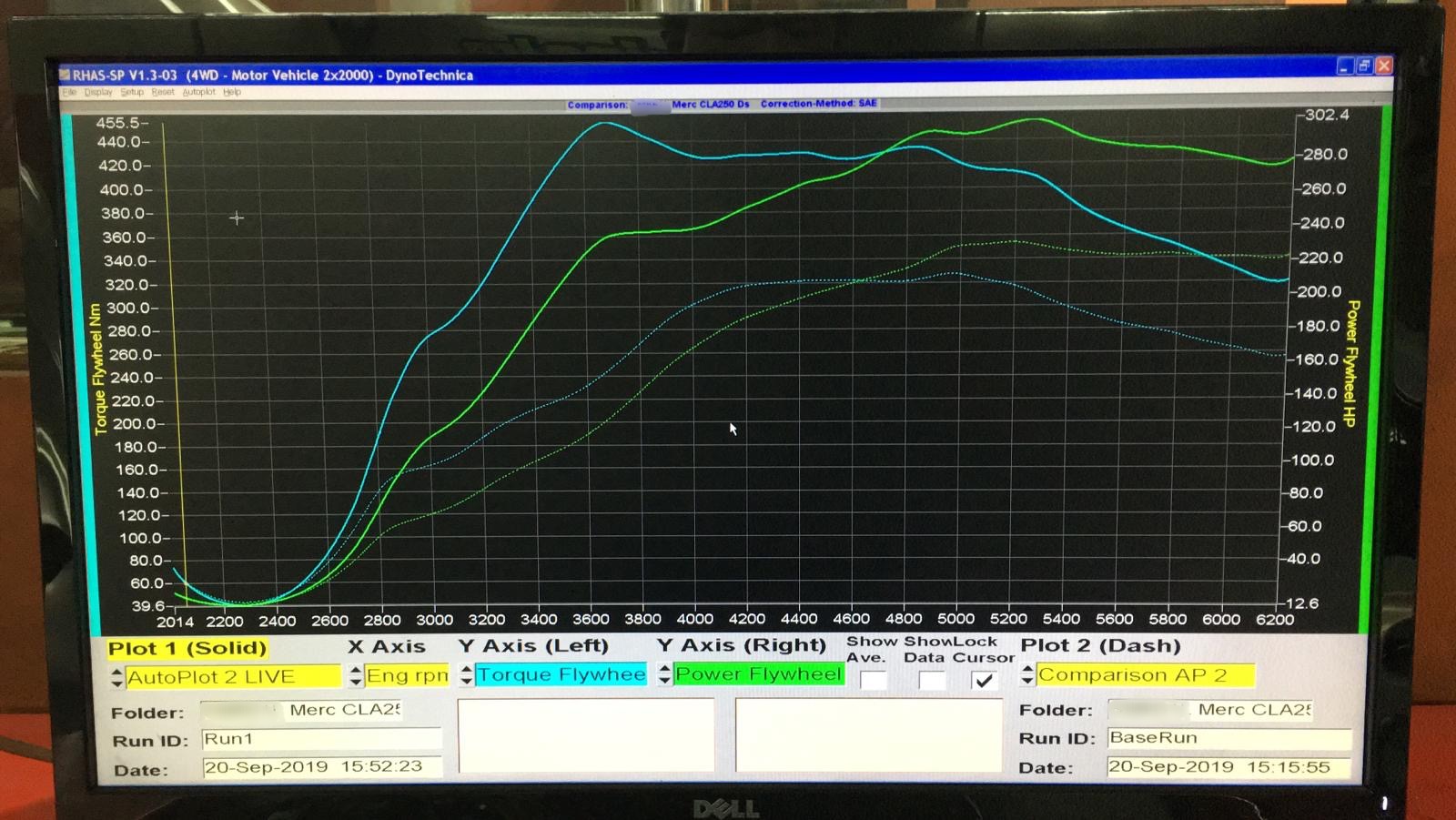Click the Torque Flywheel Nm axis title
The image size is (1456, 820).
click(x=98, y=369)
